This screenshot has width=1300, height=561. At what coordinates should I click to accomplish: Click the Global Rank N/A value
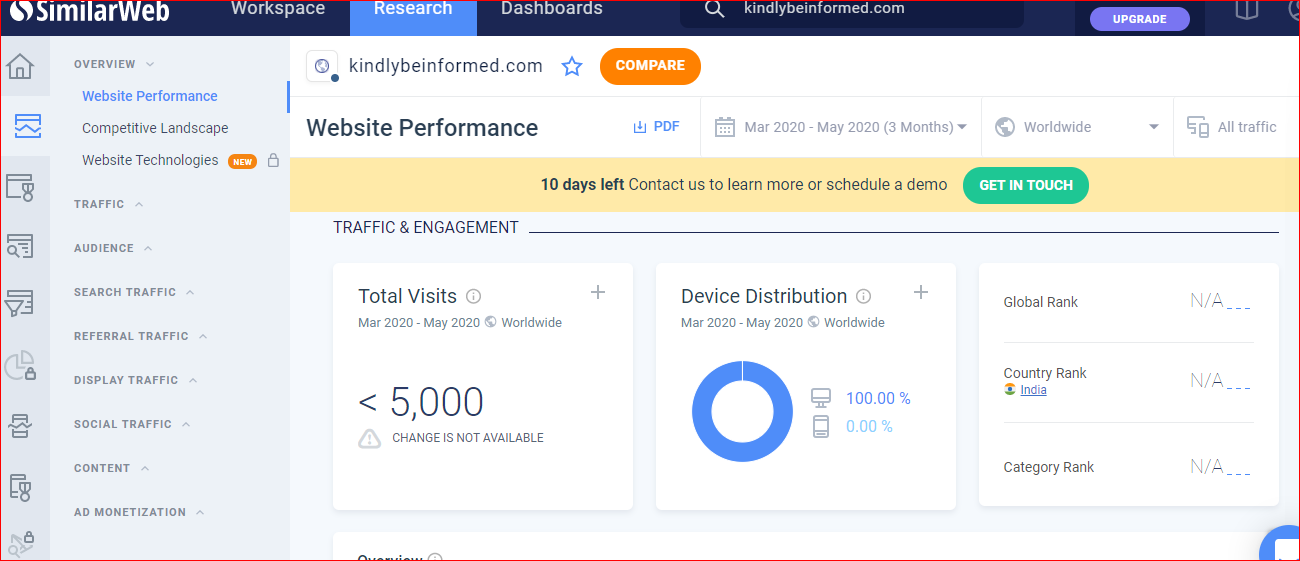pyautogui.click(x=1220, y=302)
